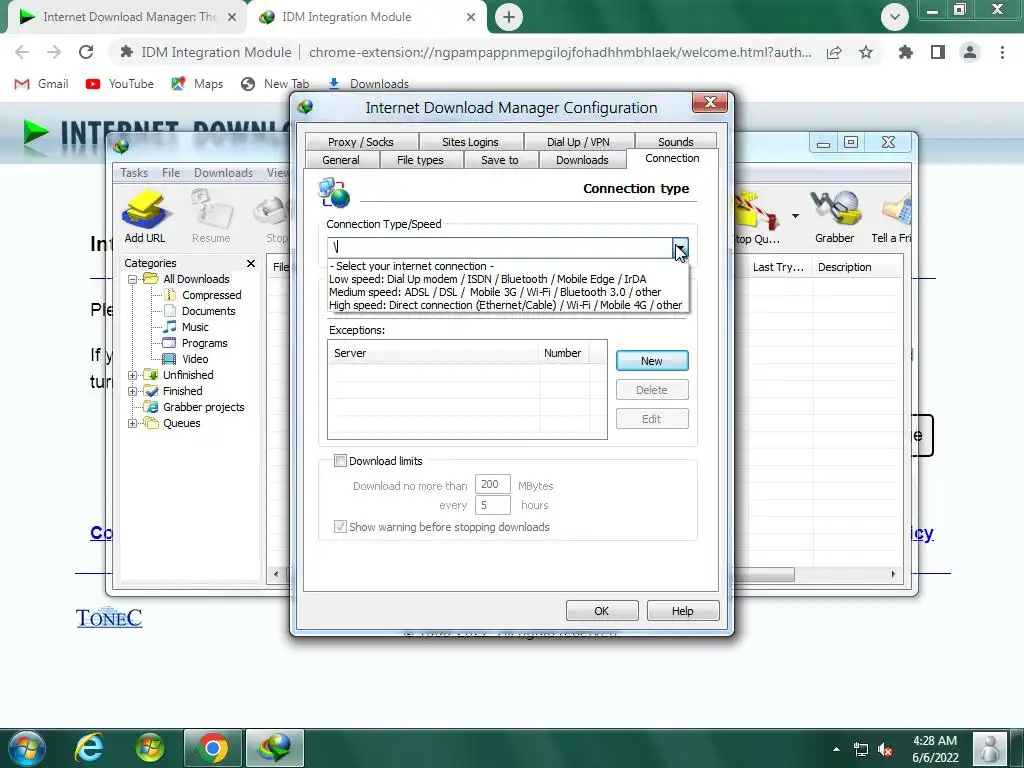1024x768 pixels.
Task: Click the Delete exception button
Action: 652,390
